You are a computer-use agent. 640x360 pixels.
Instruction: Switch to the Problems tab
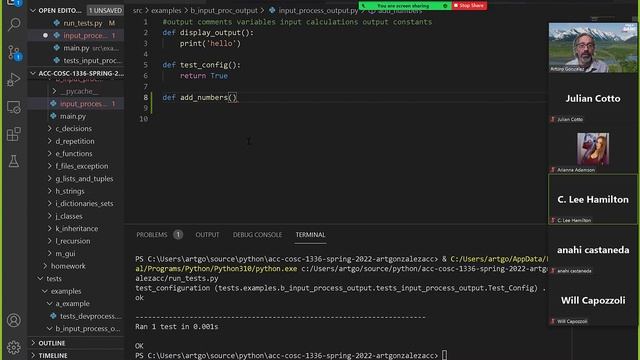coord(152,235)
